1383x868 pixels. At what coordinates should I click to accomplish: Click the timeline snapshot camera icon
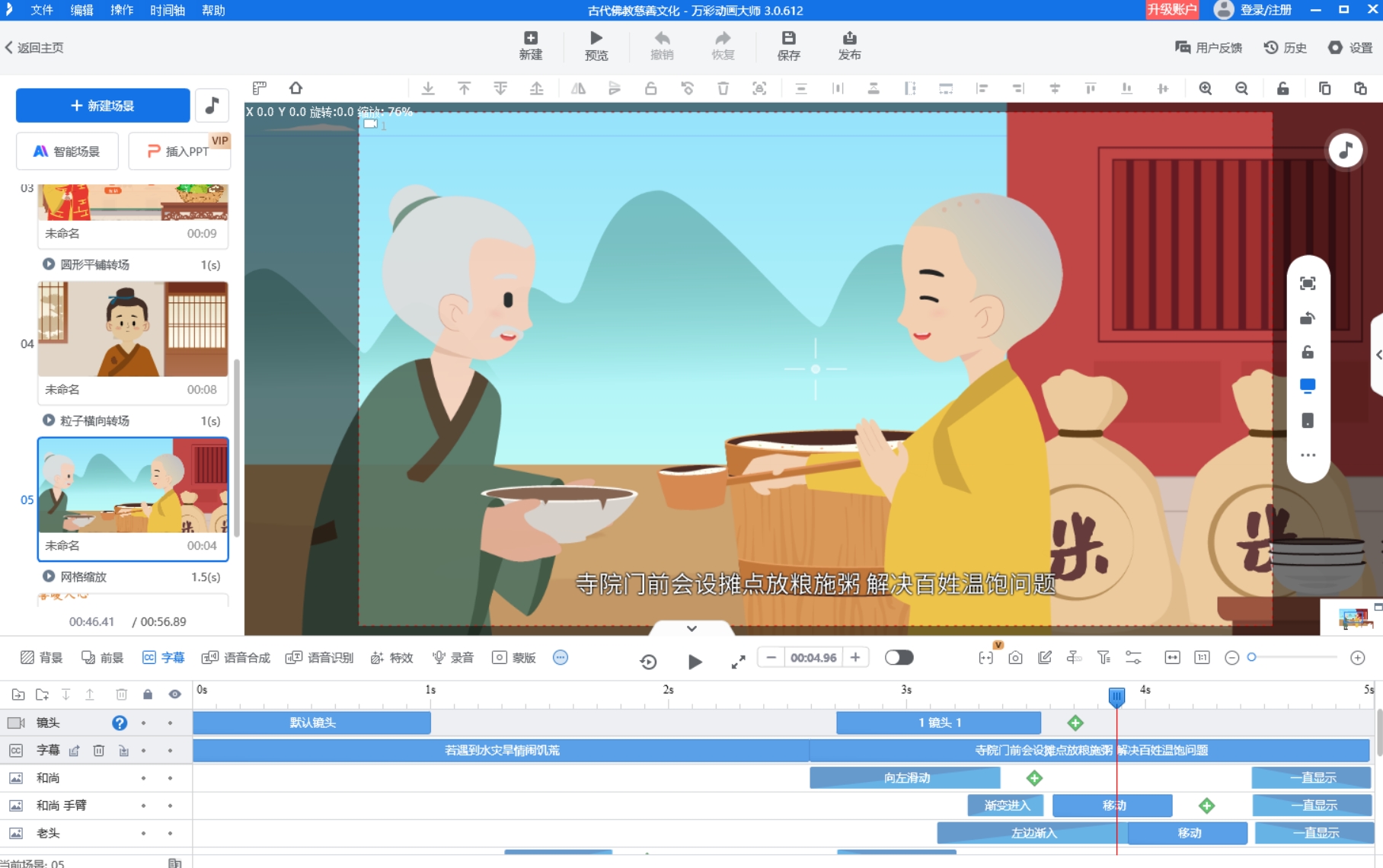pos(1015,658)
